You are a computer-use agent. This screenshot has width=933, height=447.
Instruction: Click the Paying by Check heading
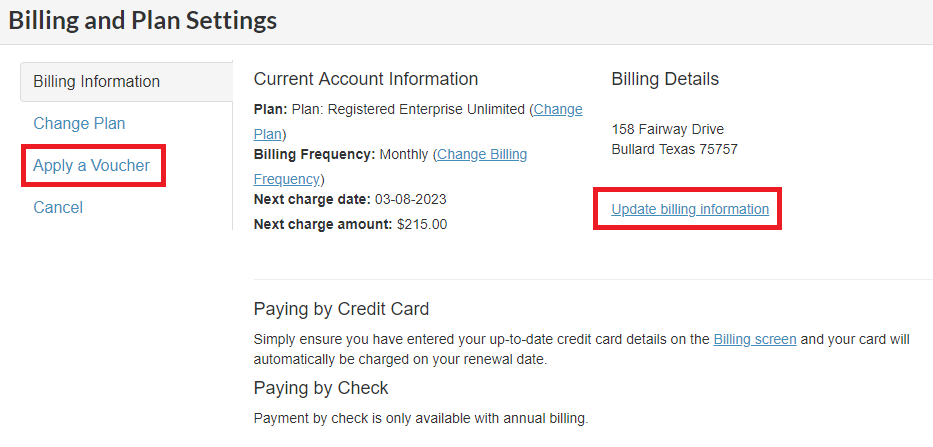321,387
